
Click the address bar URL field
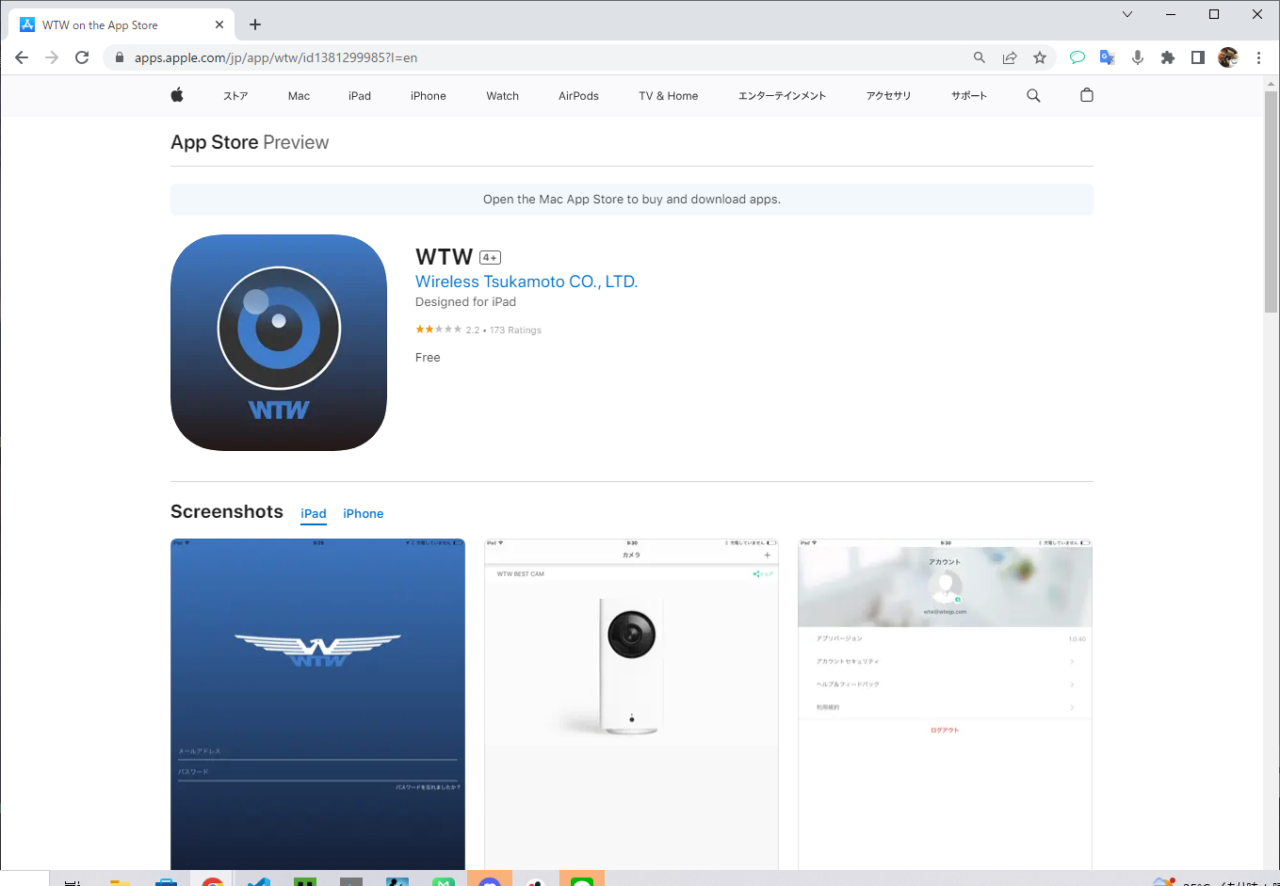tap(540, 58)
